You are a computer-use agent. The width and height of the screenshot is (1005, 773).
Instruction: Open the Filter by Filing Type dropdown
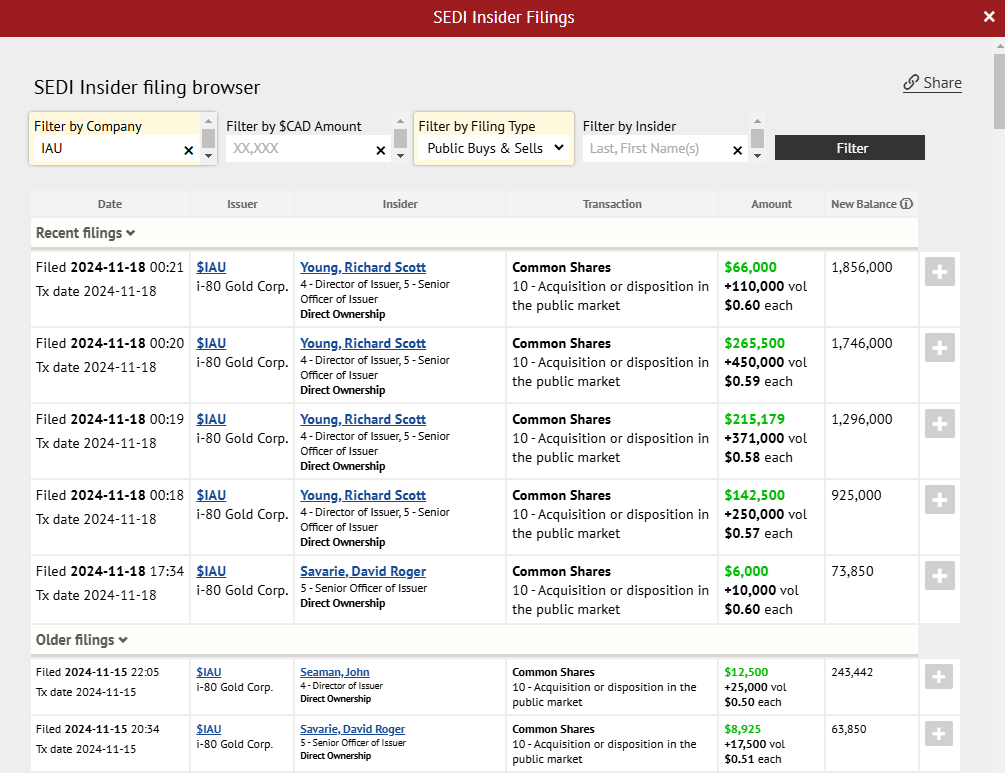pos(494,148)
